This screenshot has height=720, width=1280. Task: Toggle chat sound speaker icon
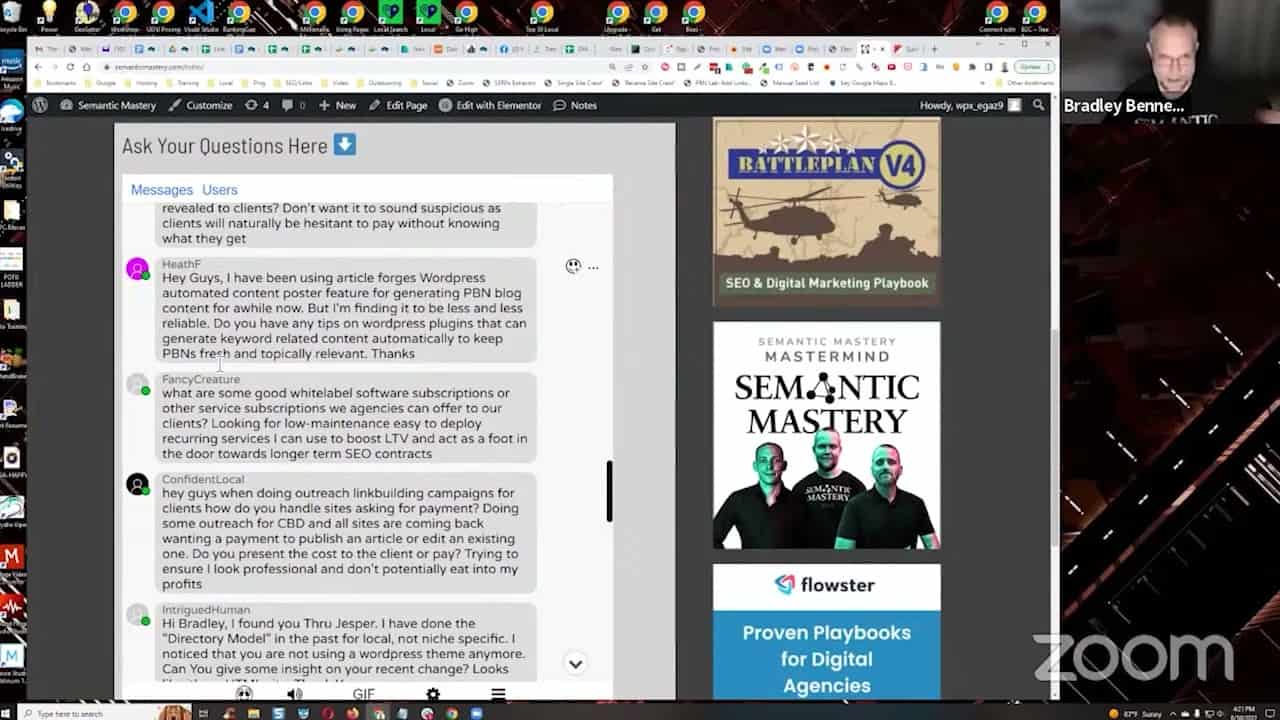(x=294, y=694)
